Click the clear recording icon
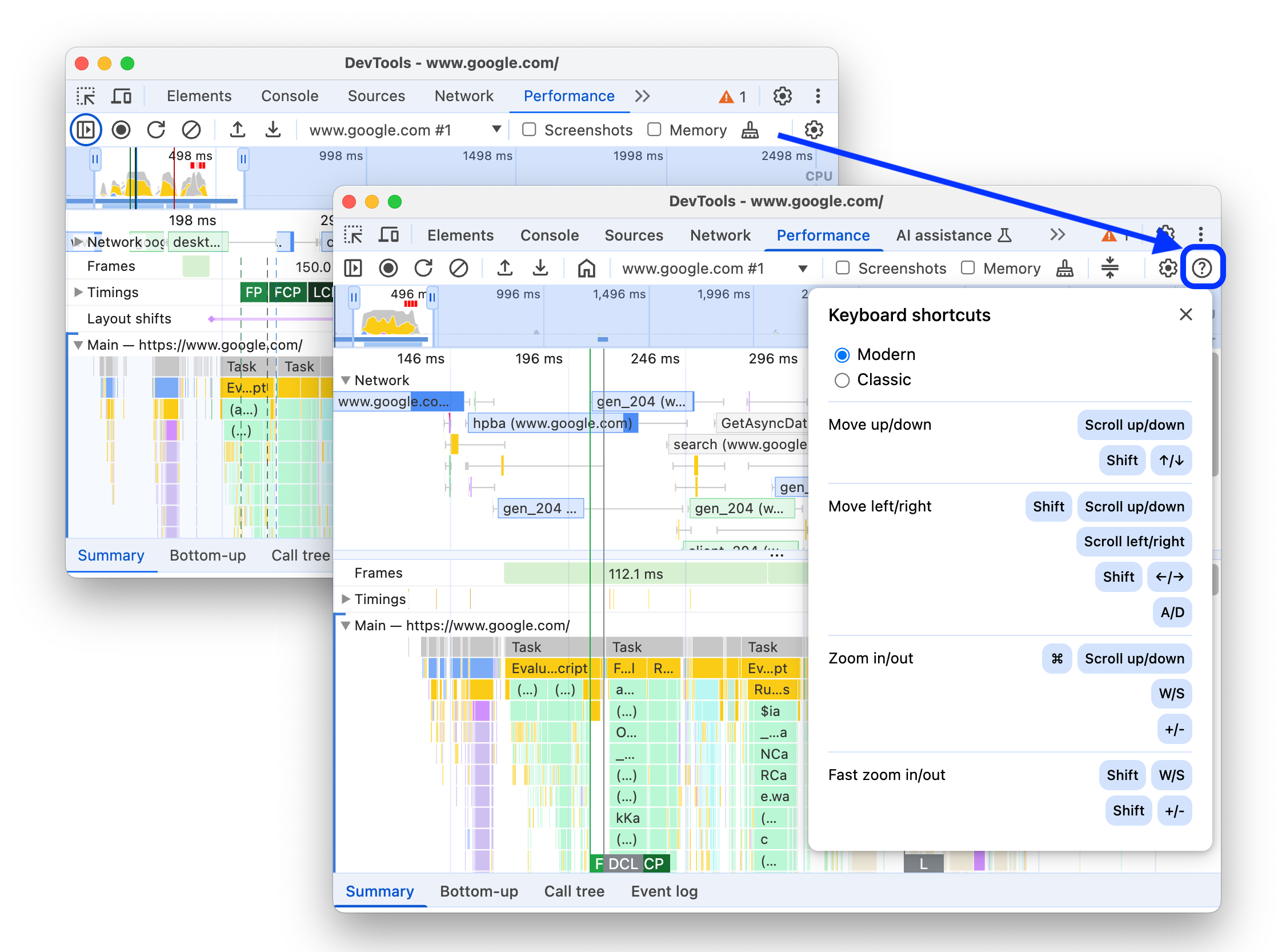 coord(458,268)
